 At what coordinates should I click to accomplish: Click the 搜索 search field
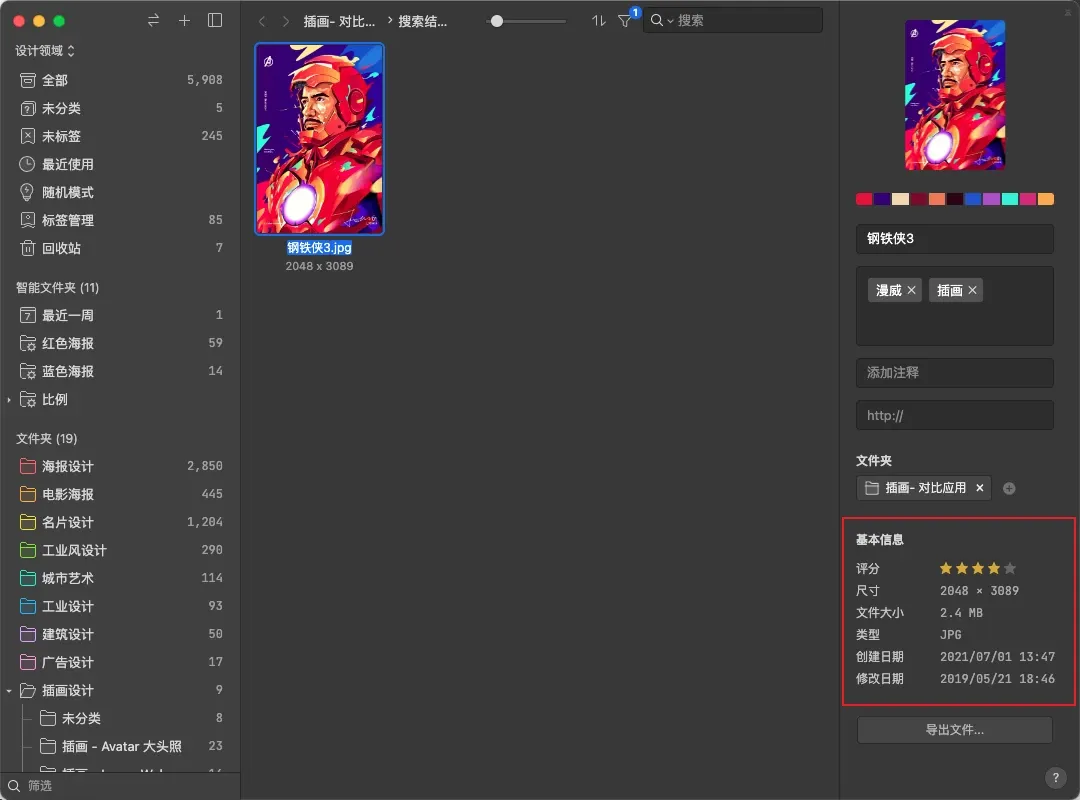click(733, 21)
